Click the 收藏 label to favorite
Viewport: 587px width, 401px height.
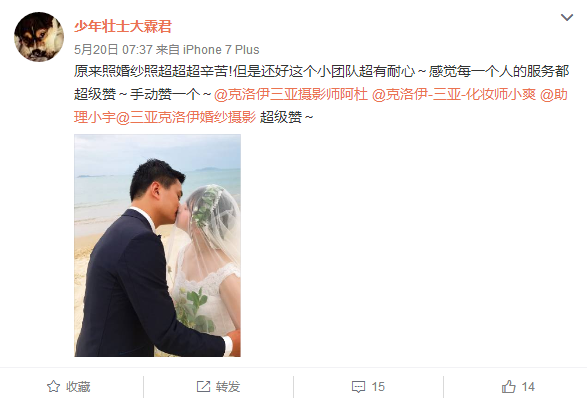pyautogui.click(x=78, y=386)
